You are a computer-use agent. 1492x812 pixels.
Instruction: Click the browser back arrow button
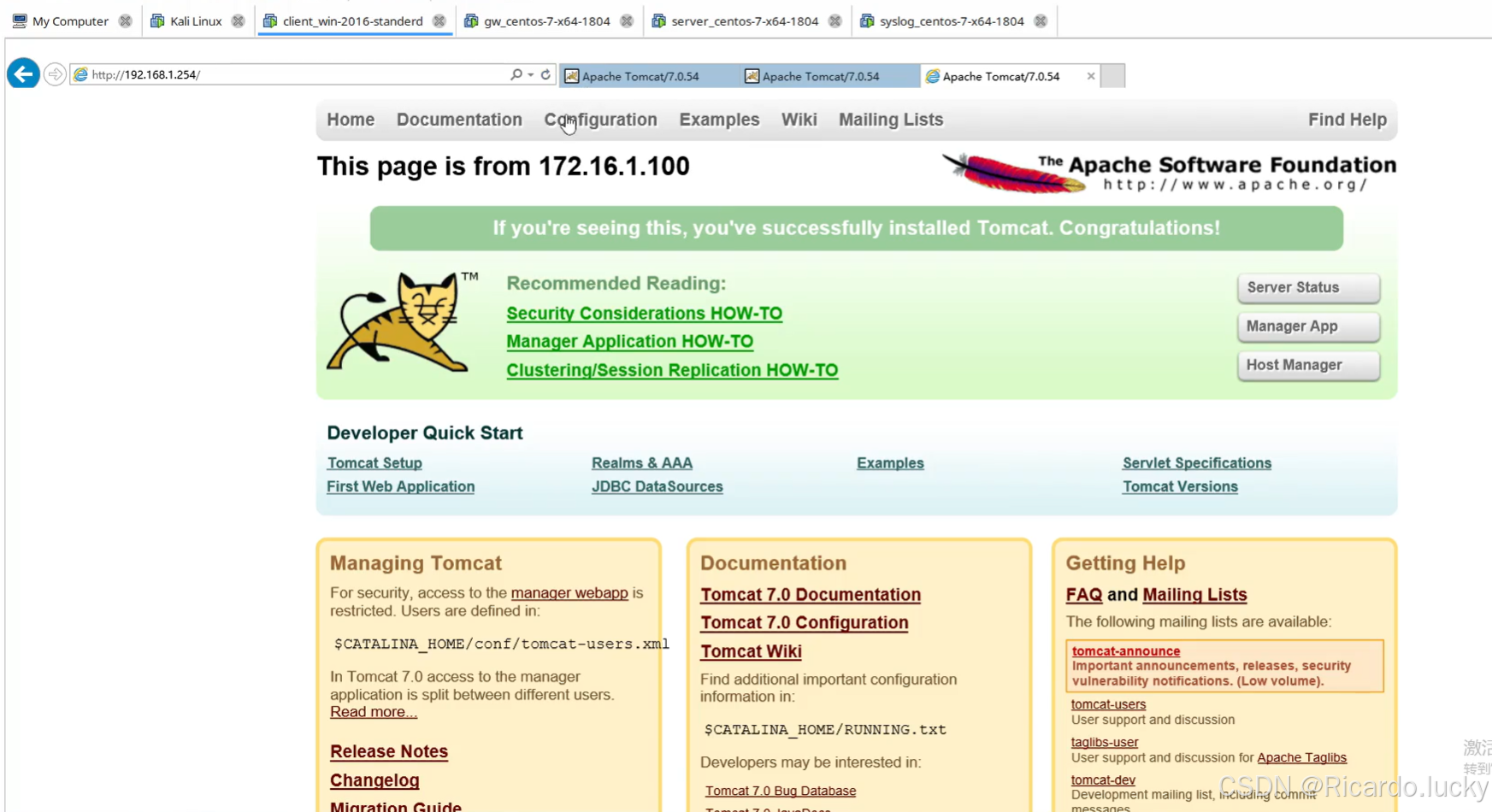click(23, 74)
